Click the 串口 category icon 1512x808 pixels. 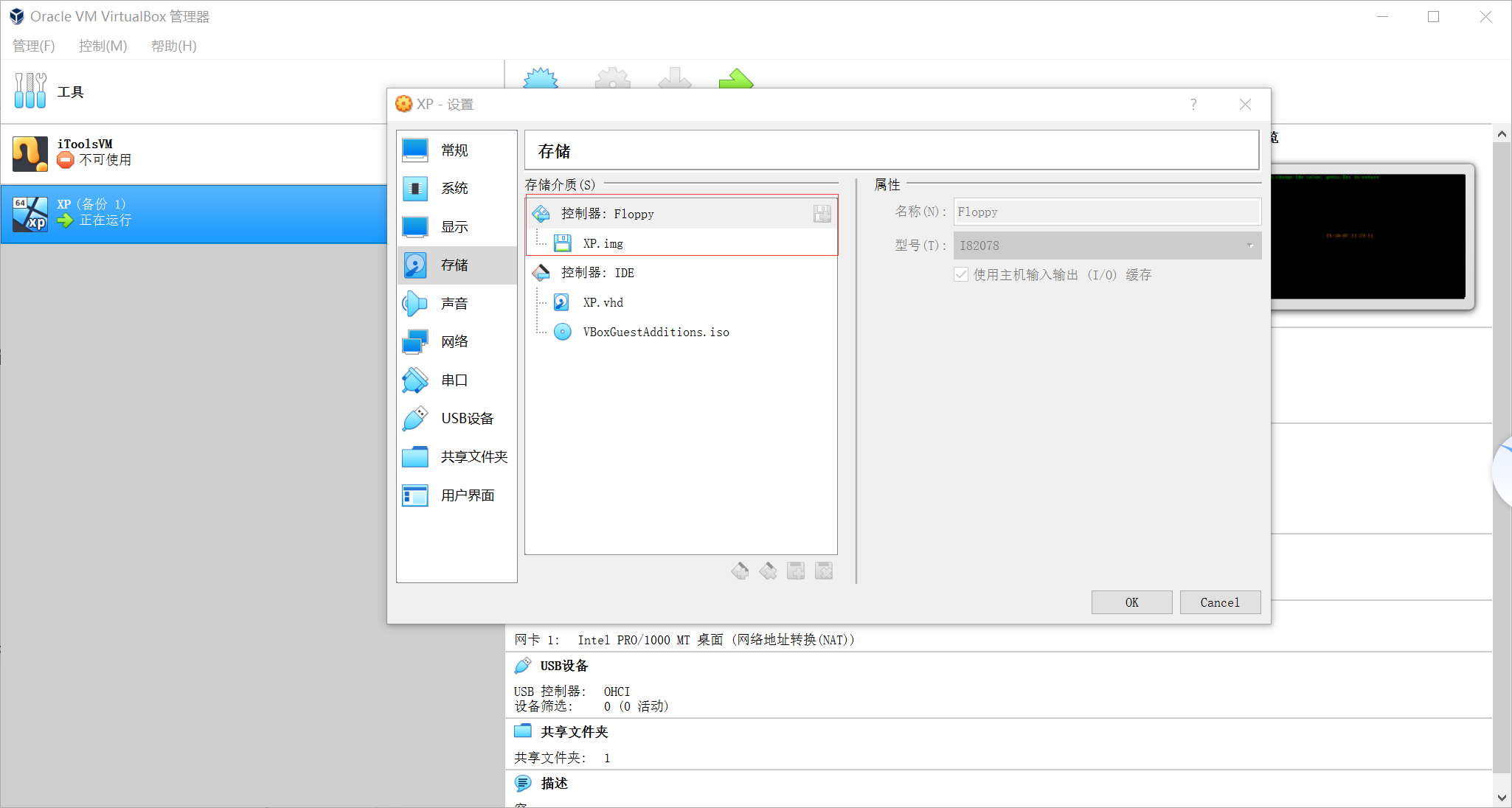pyautogui.click(x=415, y=380)
